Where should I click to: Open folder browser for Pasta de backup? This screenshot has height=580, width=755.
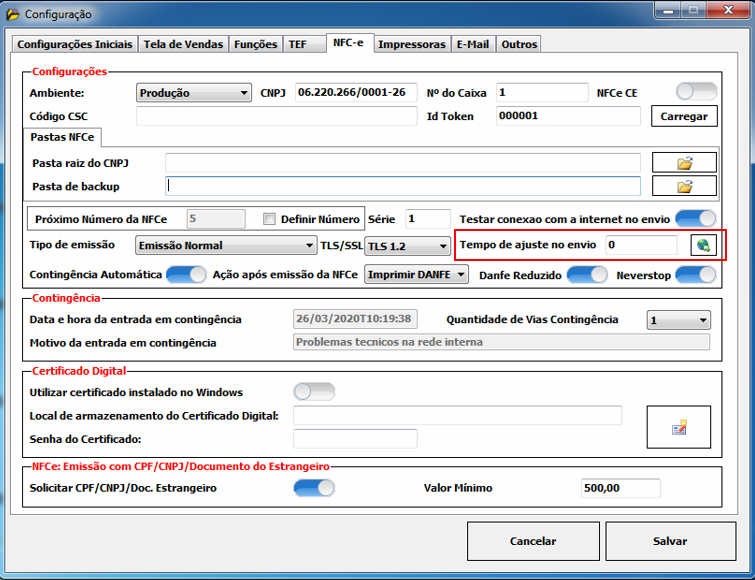pos(684,186)
